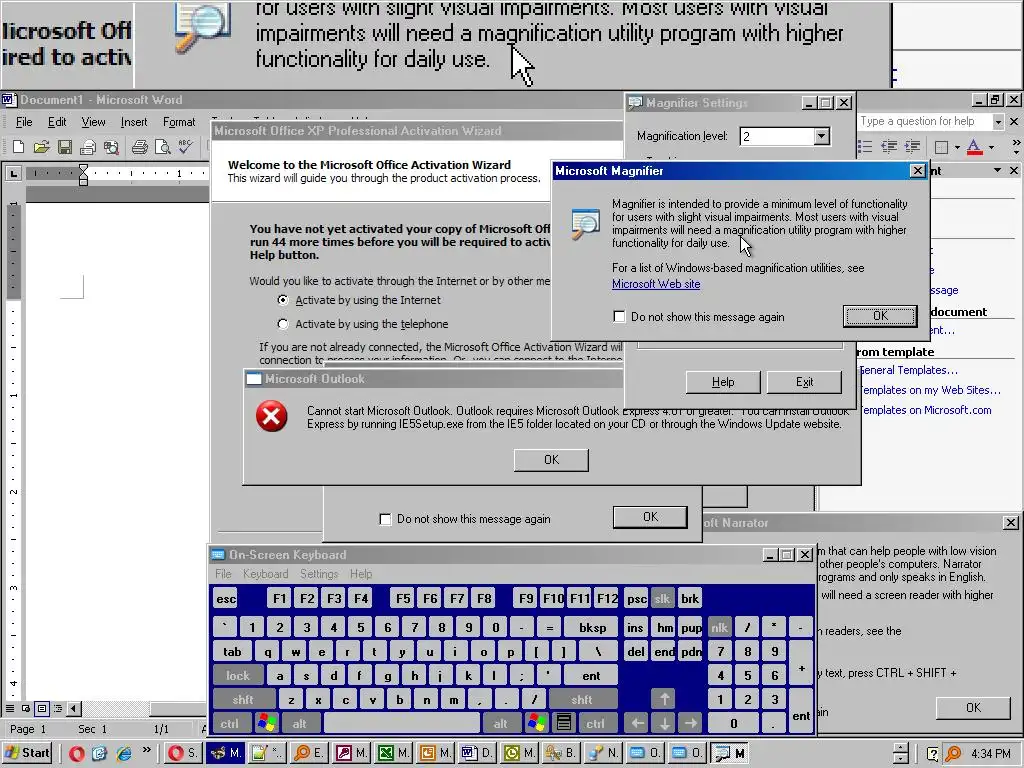The width and height of the screenshot is (1024, 768).
Task: Click the Print Layout View icon at bottom left
Action: point(42,708)
